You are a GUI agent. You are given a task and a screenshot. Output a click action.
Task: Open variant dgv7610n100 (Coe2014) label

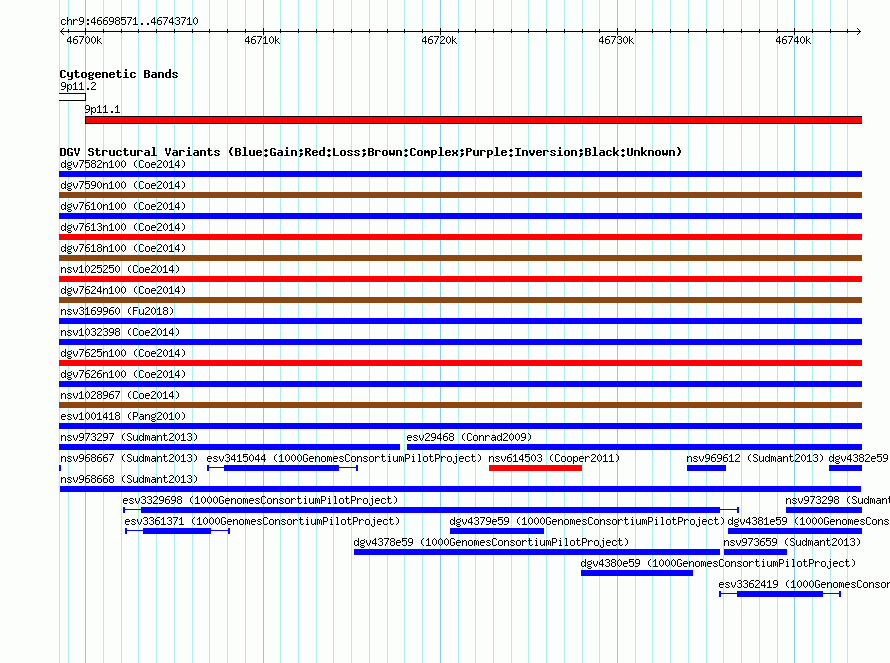tap(123, 206)
